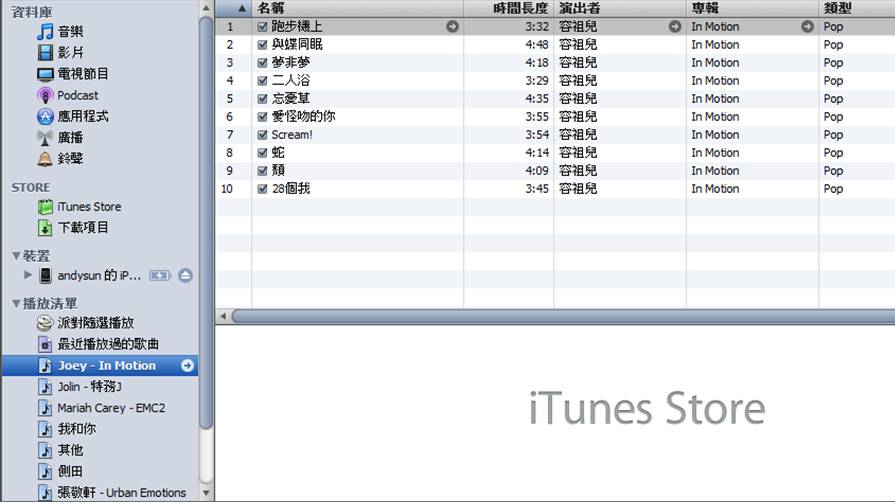Screen dimensions: 895x502
Task: Open the Mariah Carey - EMC2 playlist
Action: (111, 408)
